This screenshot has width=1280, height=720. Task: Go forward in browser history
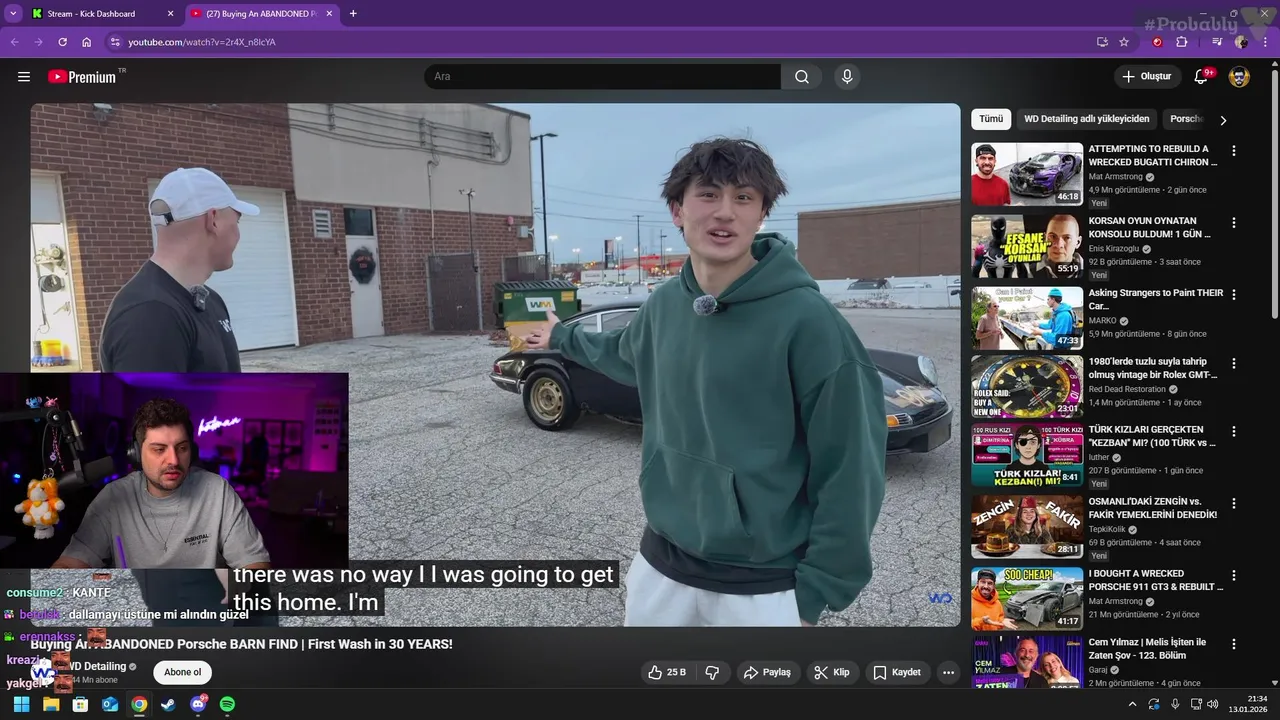38,42
